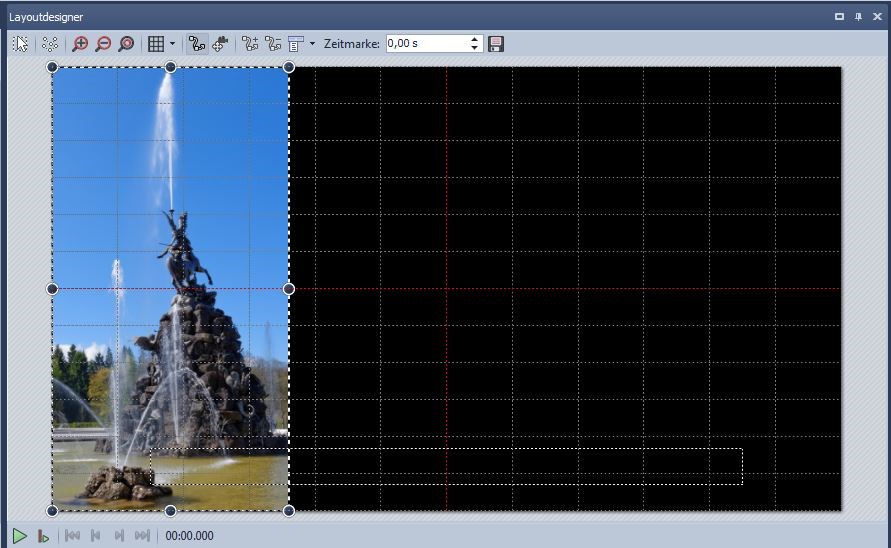The height and width of the screenshot is (548, 891).
Task: Remove a motion path keyframe
Action: point(273,44)
